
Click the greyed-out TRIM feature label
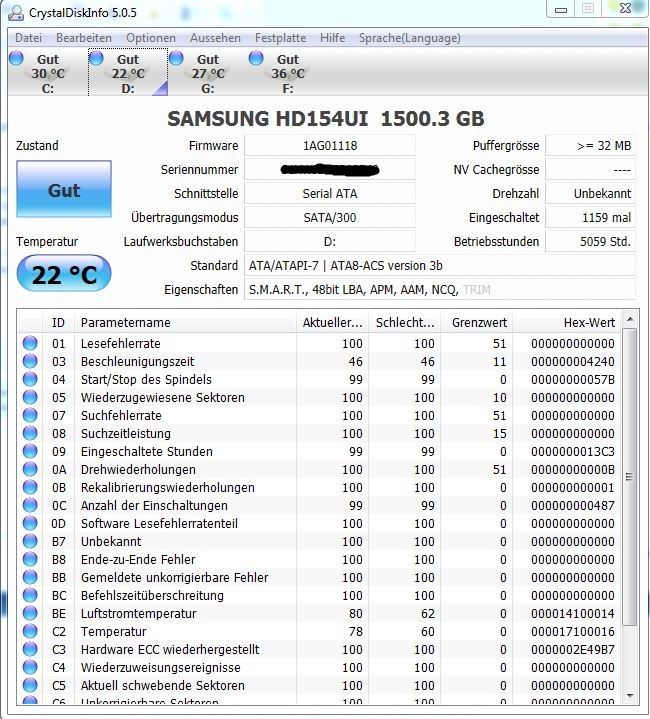(x=477, y=289)
